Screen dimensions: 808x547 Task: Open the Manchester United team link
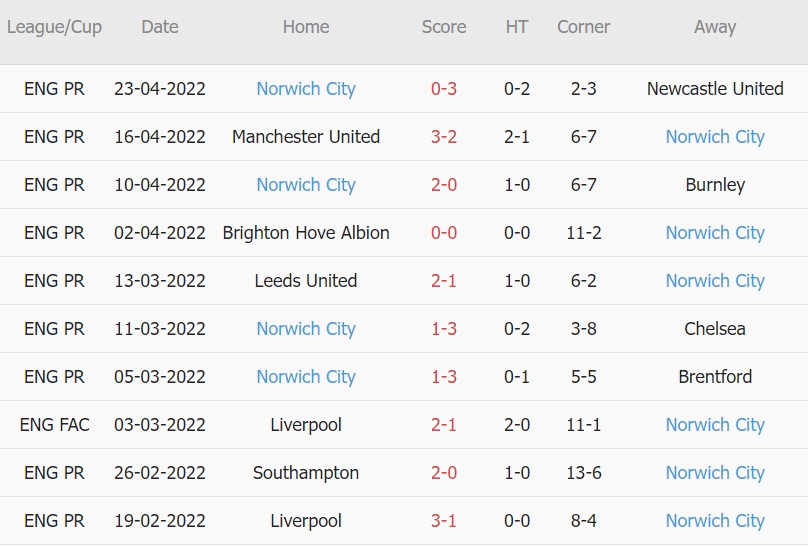tap(306, 137)
